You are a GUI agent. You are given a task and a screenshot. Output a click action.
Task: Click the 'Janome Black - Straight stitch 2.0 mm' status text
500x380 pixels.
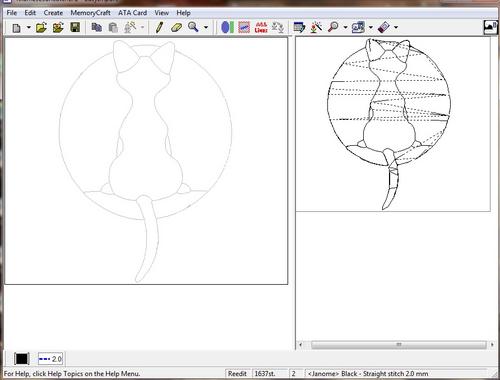coord(368,374)
